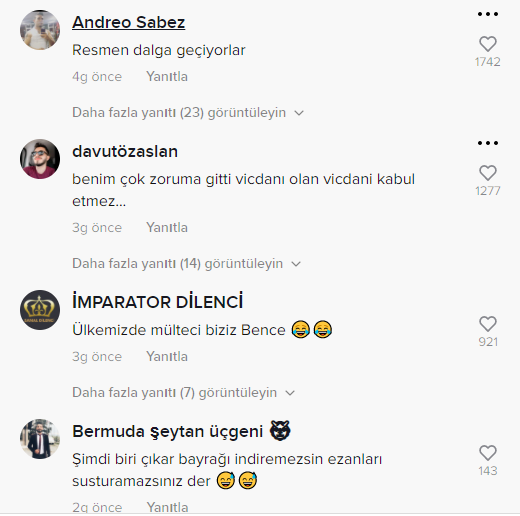Open davutözaslan username
The image size is (520, 516).
125,152
